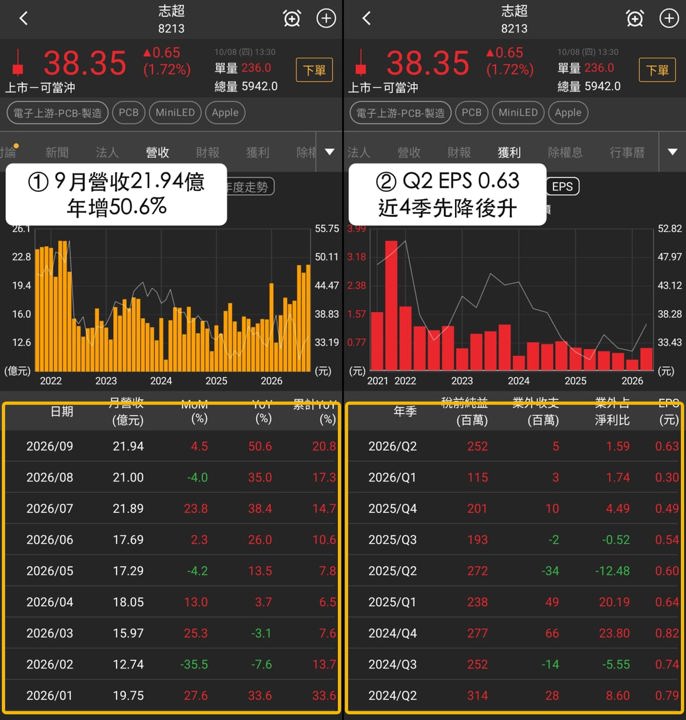Select the 2026/03 revenue row
This screenshot has width=686, height=720.
point(171,633)
